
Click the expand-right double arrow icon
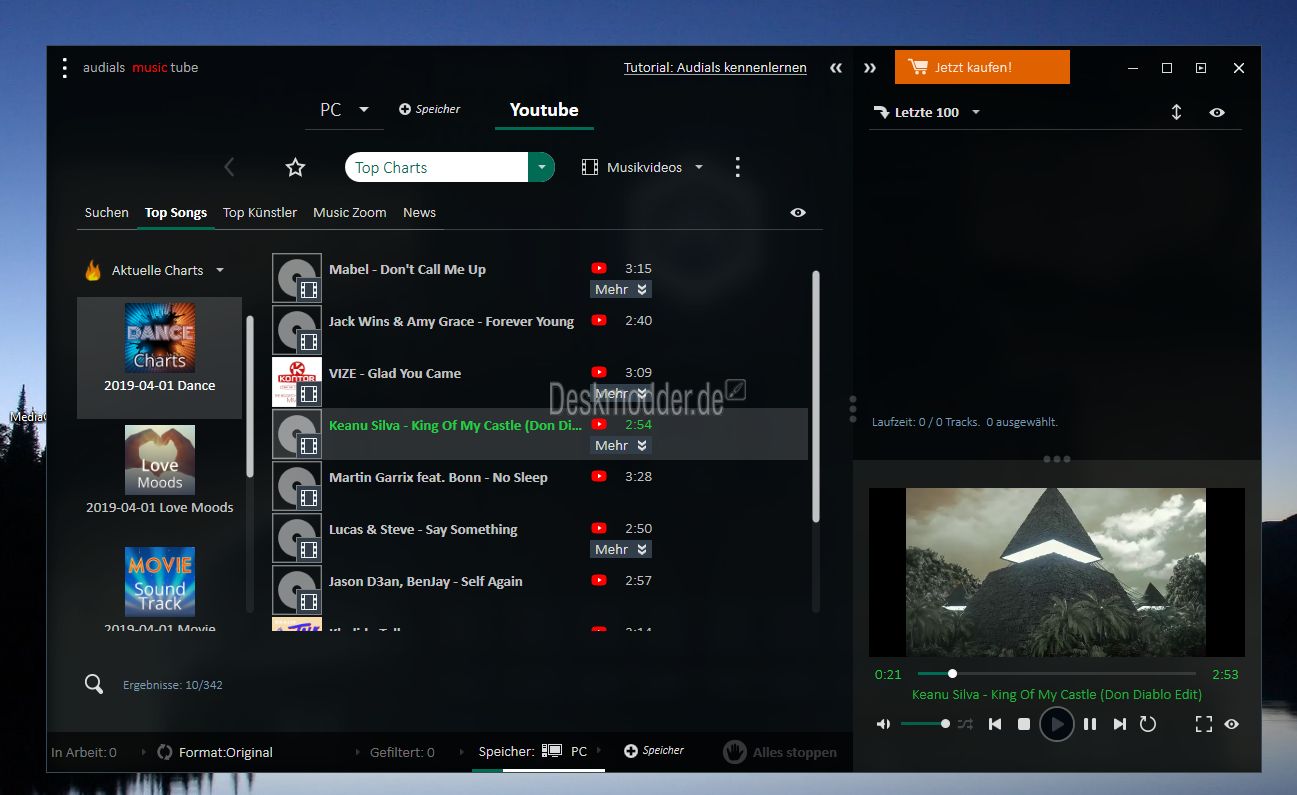pyautogui.click(x=870, y=68)
